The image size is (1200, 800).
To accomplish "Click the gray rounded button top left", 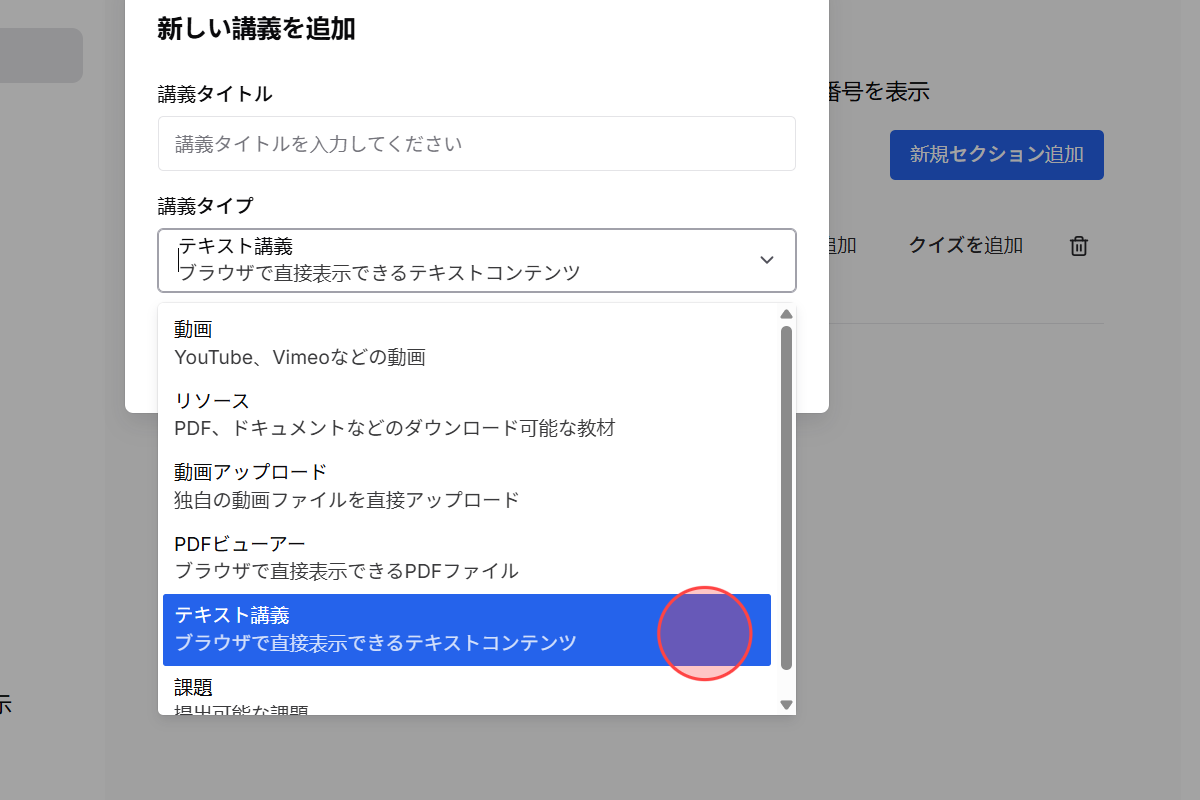I will tap(41, 55).
